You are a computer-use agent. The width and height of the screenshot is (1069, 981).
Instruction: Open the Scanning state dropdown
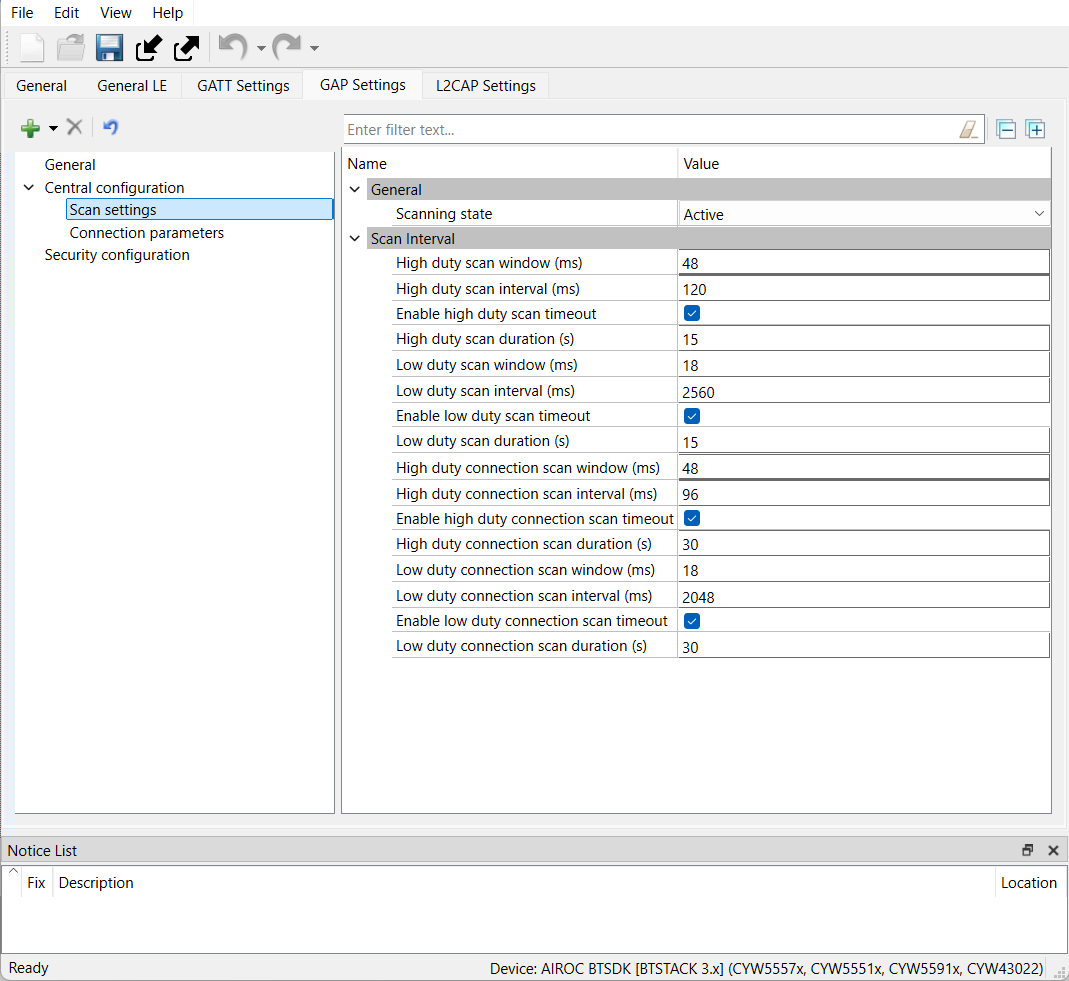point(1039,214)
